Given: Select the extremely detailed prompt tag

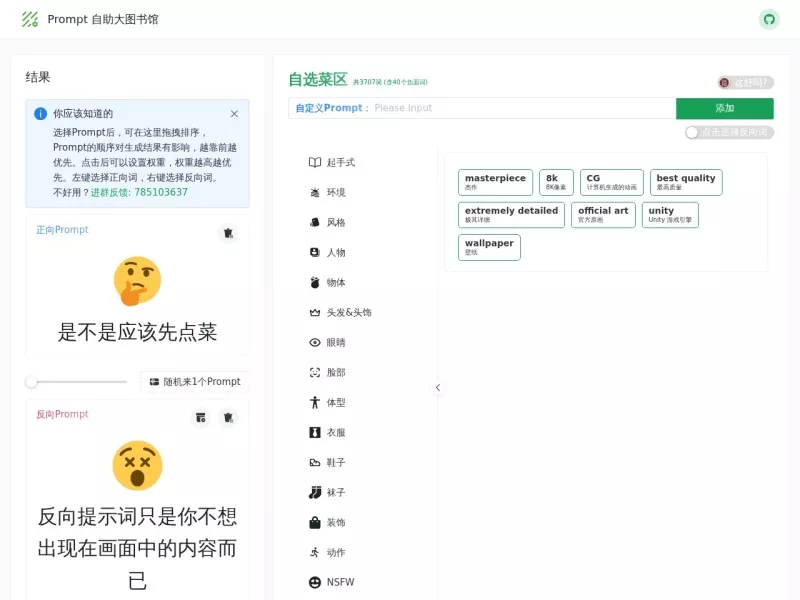Looking at the screenshot, I should point(511,215).
